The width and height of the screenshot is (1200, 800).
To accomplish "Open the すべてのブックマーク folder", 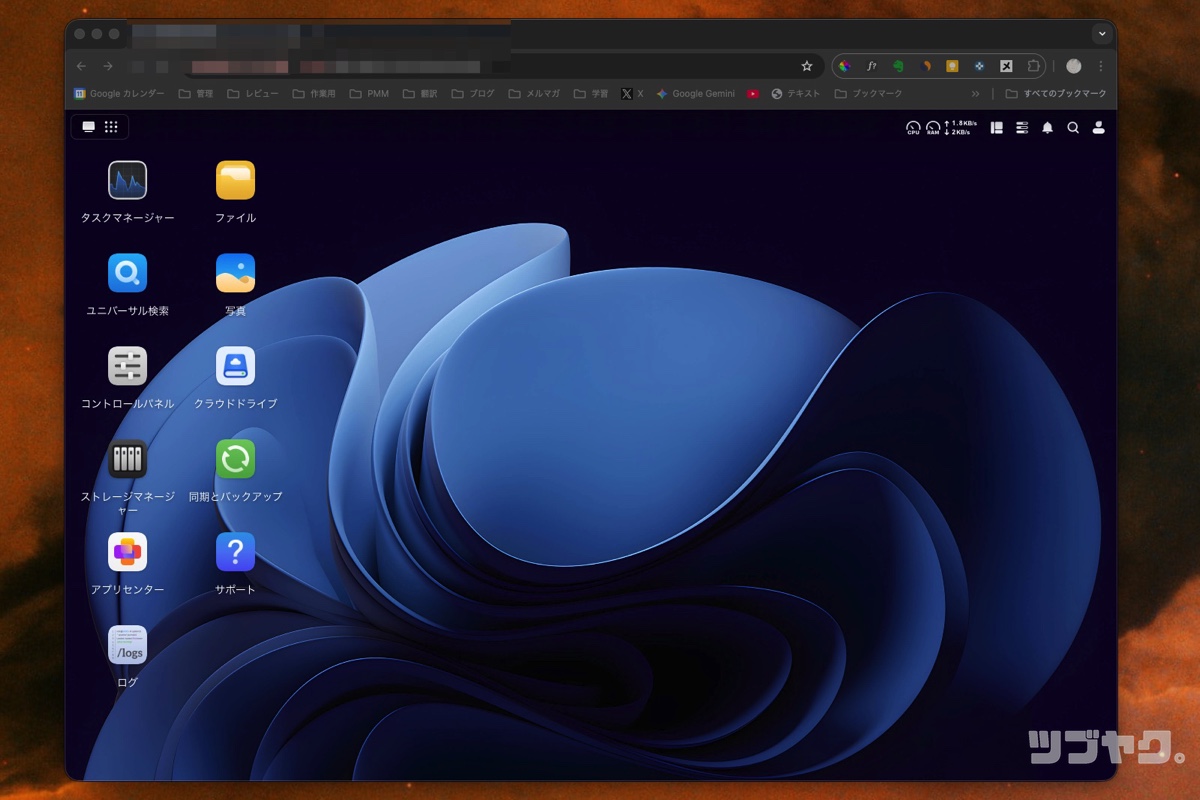I will click(1056, 94).
